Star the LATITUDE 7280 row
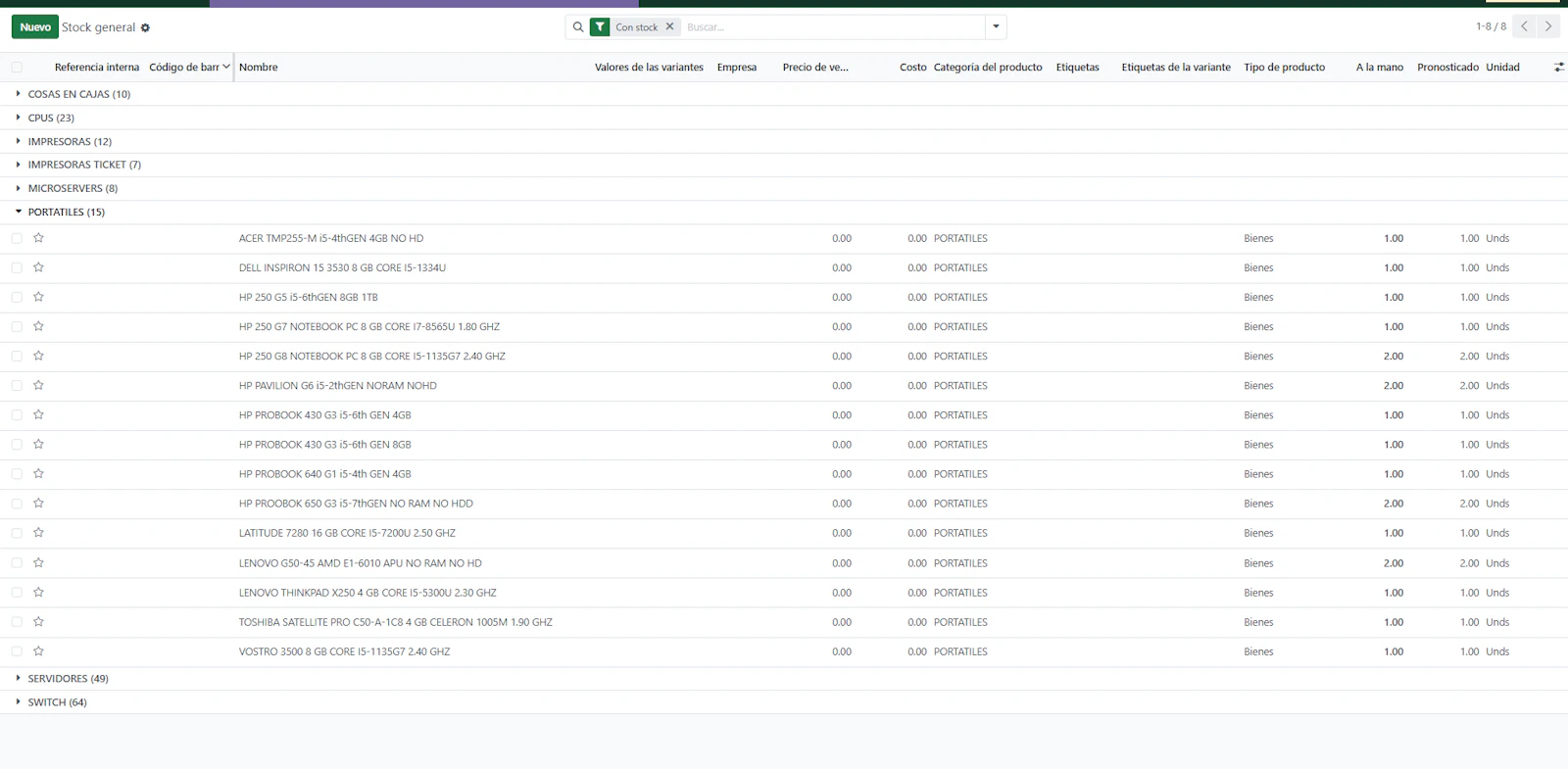 point(39,533)
